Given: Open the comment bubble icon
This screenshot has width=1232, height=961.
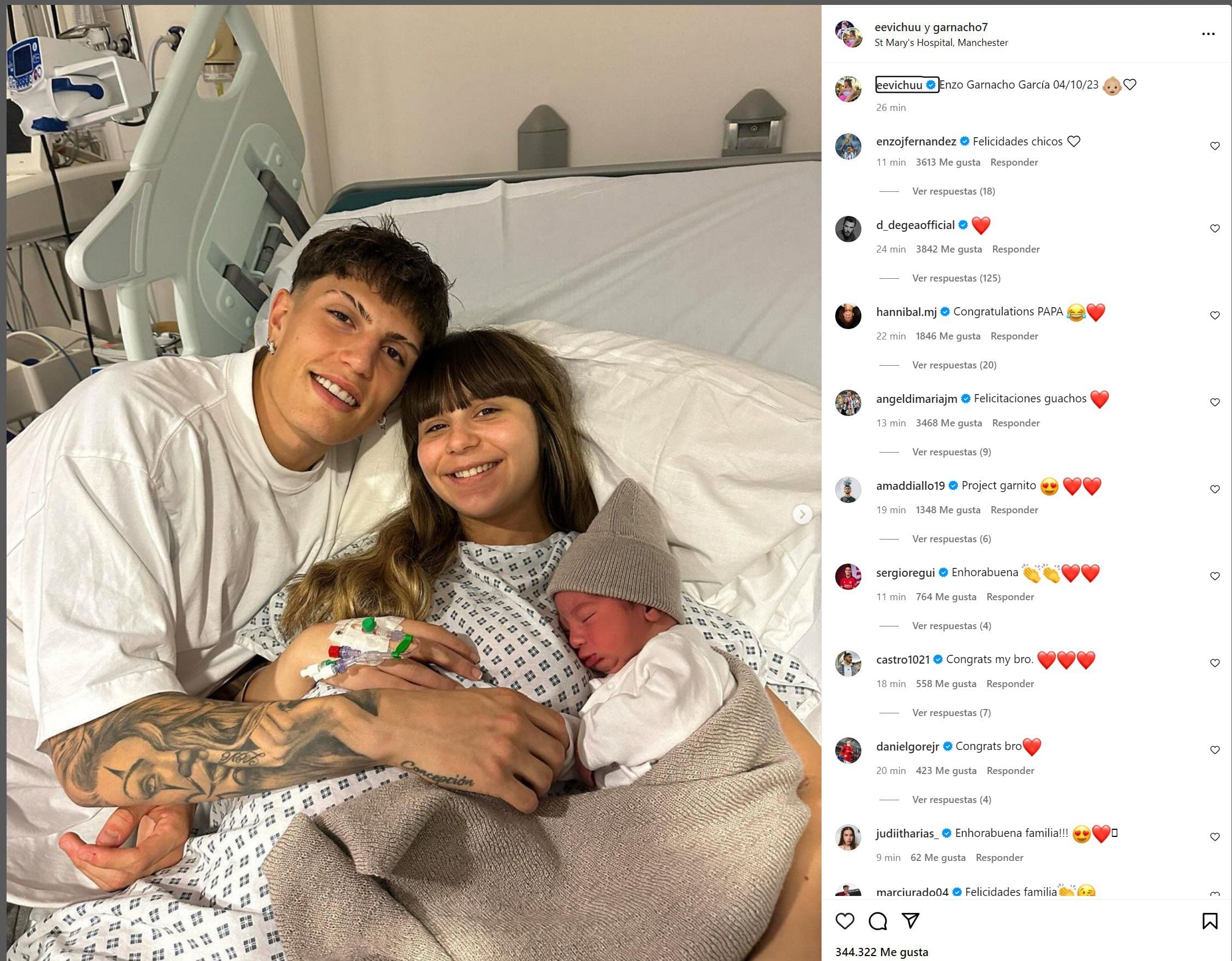Looking at the screenshot, I should point(878,921).
